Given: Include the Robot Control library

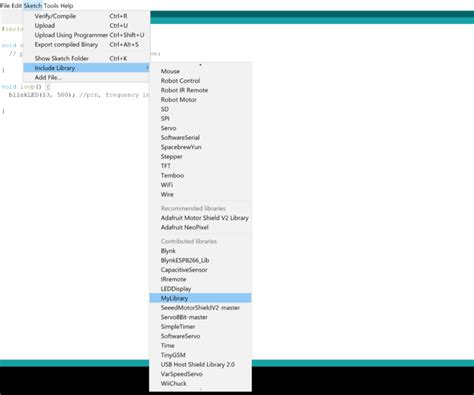Looking at the screenshot, I should pyautogui.click(x=200, y=81).
